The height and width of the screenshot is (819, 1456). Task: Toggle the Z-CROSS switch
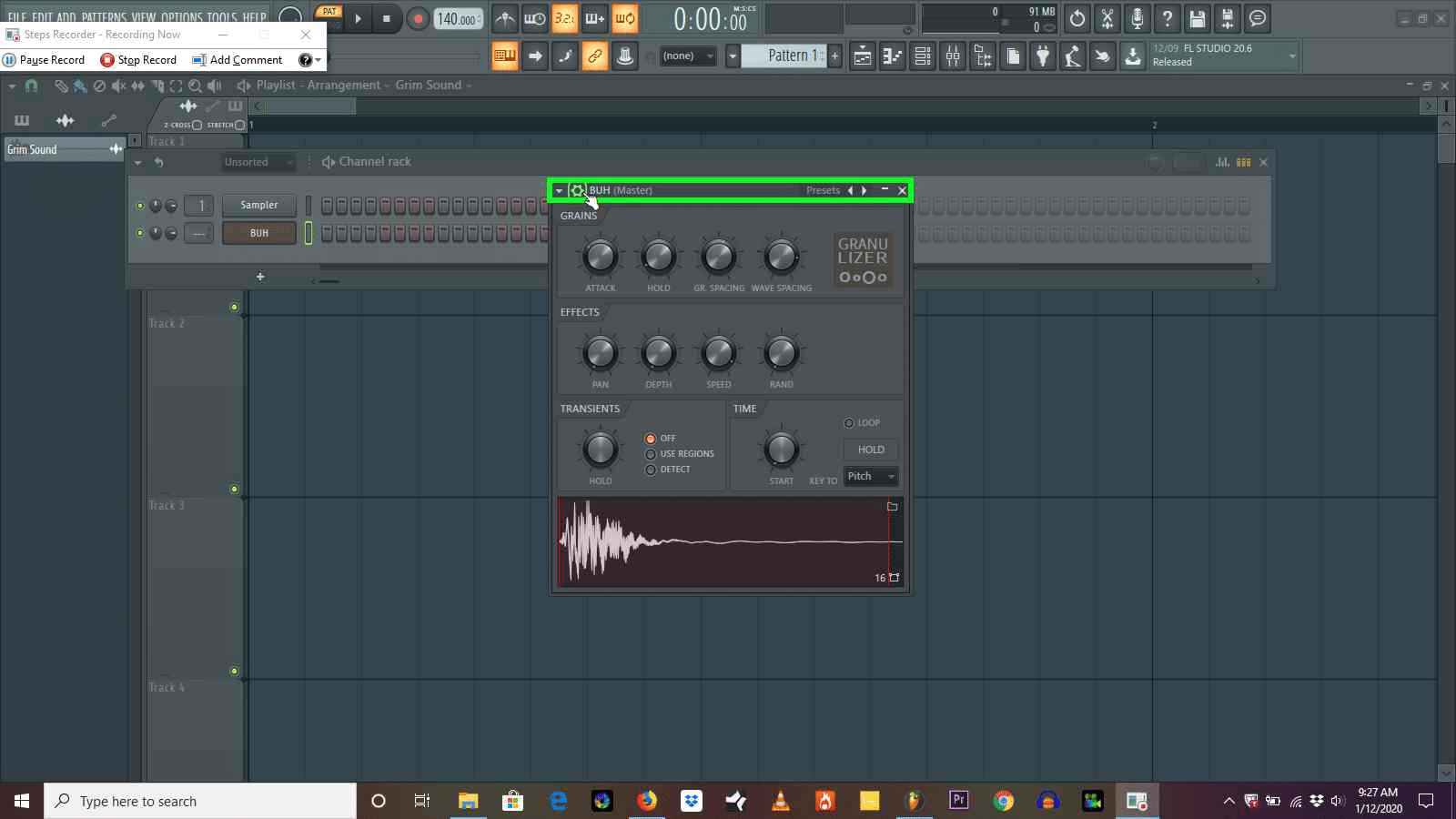(197, 125)
